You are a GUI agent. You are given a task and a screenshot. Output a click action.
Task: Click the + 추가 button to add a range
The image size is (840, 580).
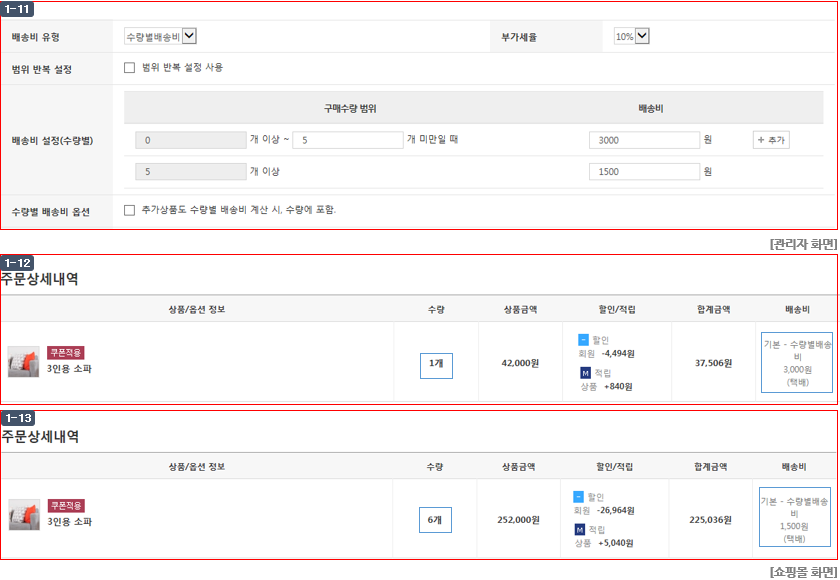click(771, 140)
